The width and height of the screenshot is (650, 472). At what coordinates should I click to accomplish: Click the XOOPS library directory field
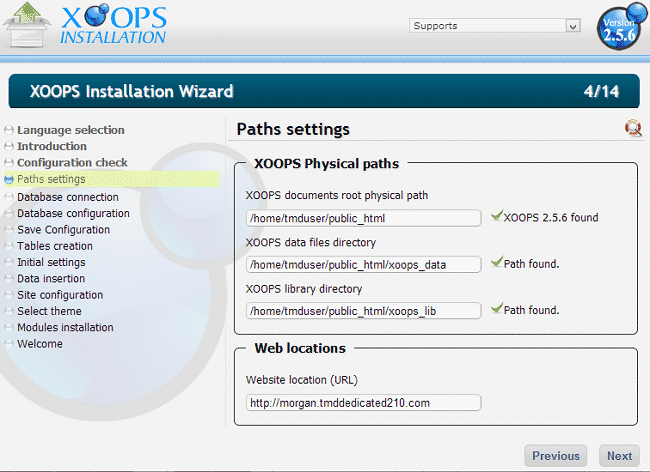(363, 311)
